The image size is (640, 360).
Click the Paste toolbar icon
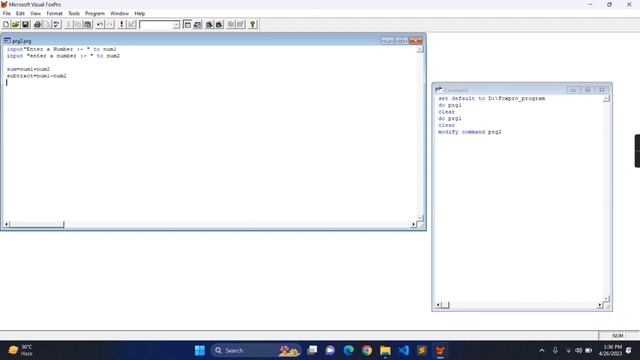pos(87,24)
